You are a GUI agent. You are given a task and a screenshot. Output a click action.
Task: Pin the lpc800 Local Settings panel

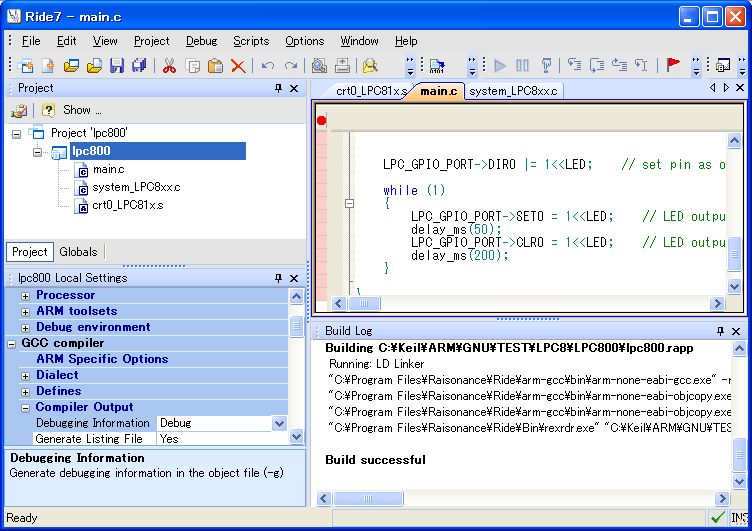pyautogui.click(x=278, y=278)
